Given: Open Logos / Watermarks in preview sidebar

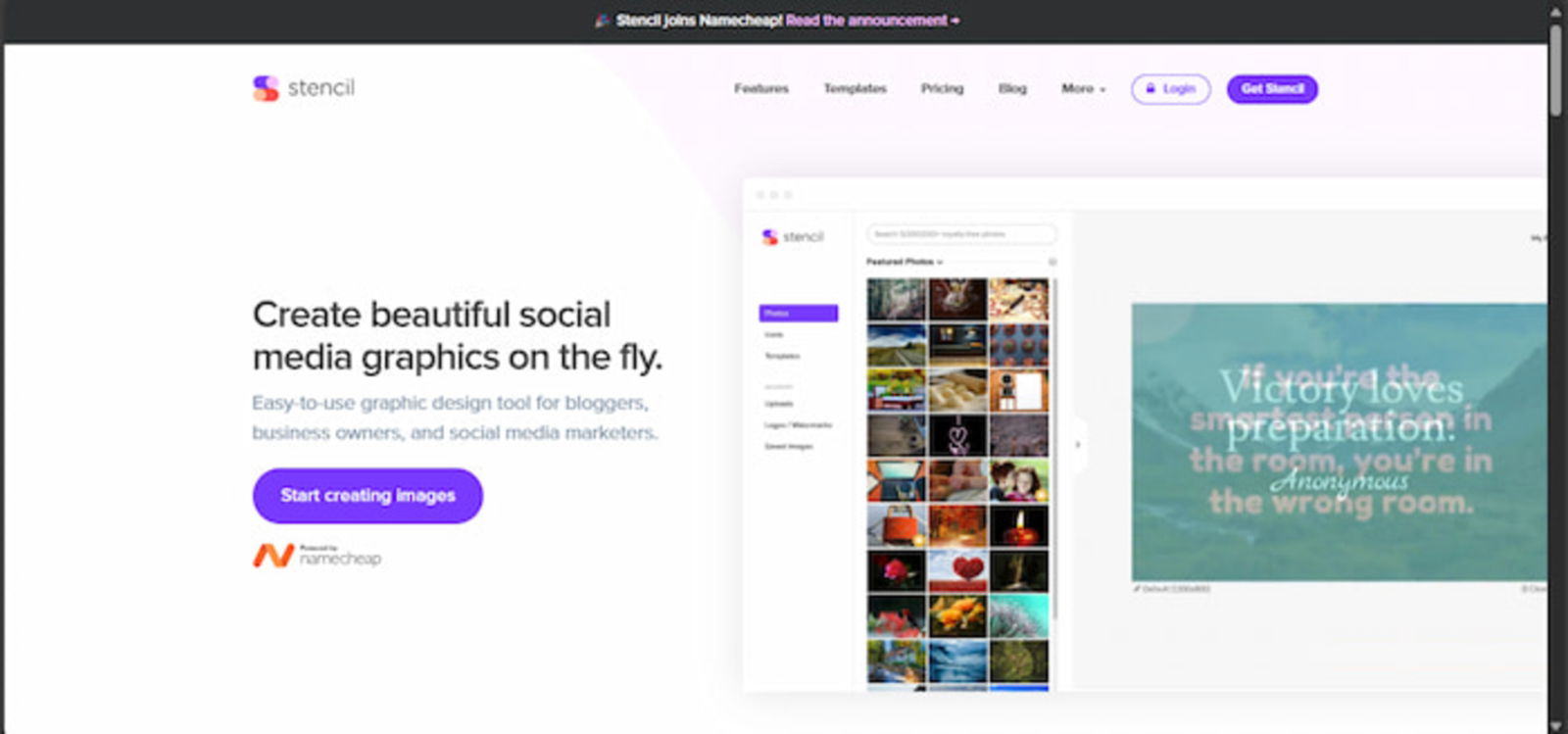Looking at the screenshot, I should coord(798,425).
